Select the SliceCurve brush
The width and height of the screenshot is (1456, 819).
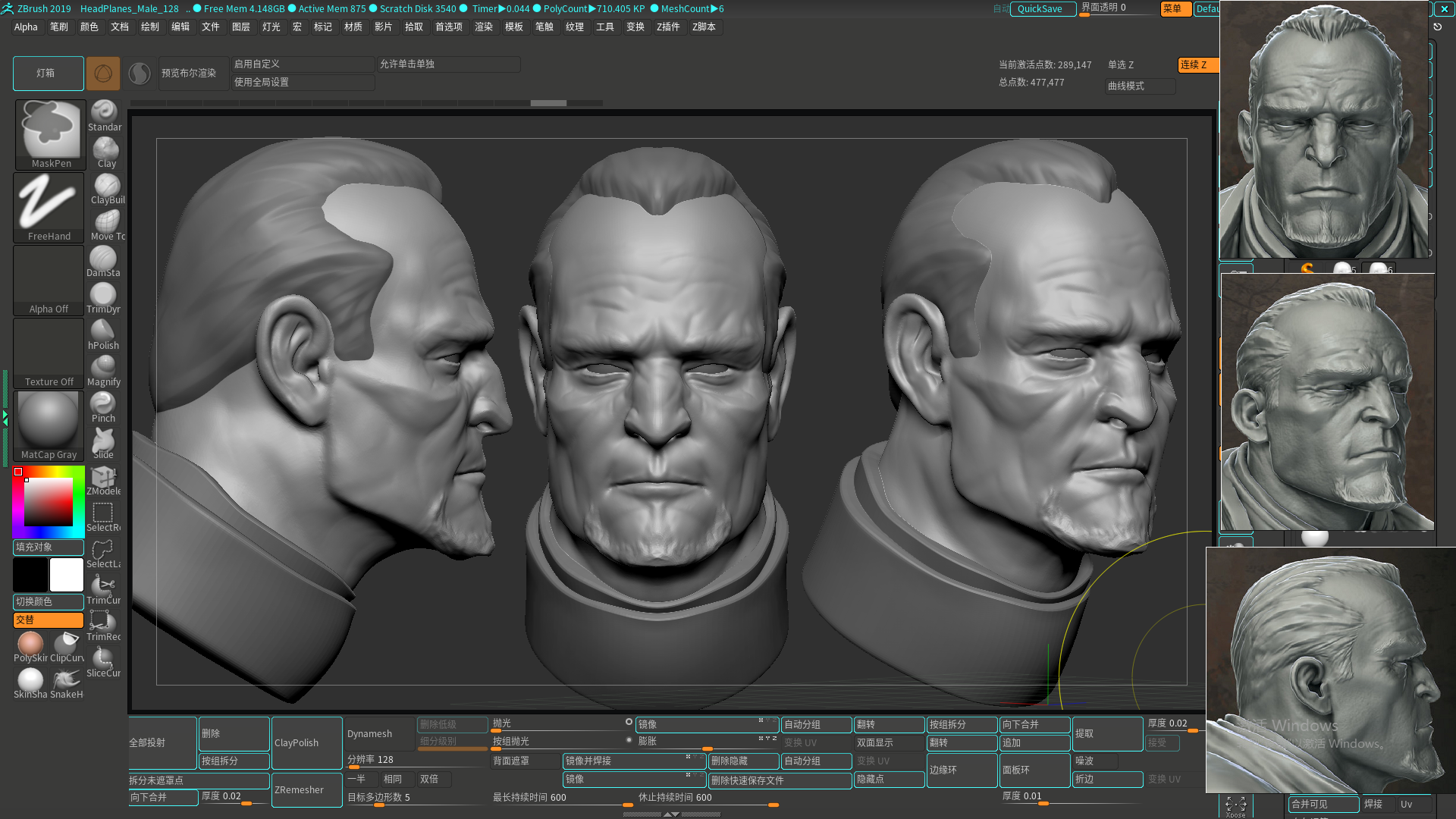coord(103,663)
